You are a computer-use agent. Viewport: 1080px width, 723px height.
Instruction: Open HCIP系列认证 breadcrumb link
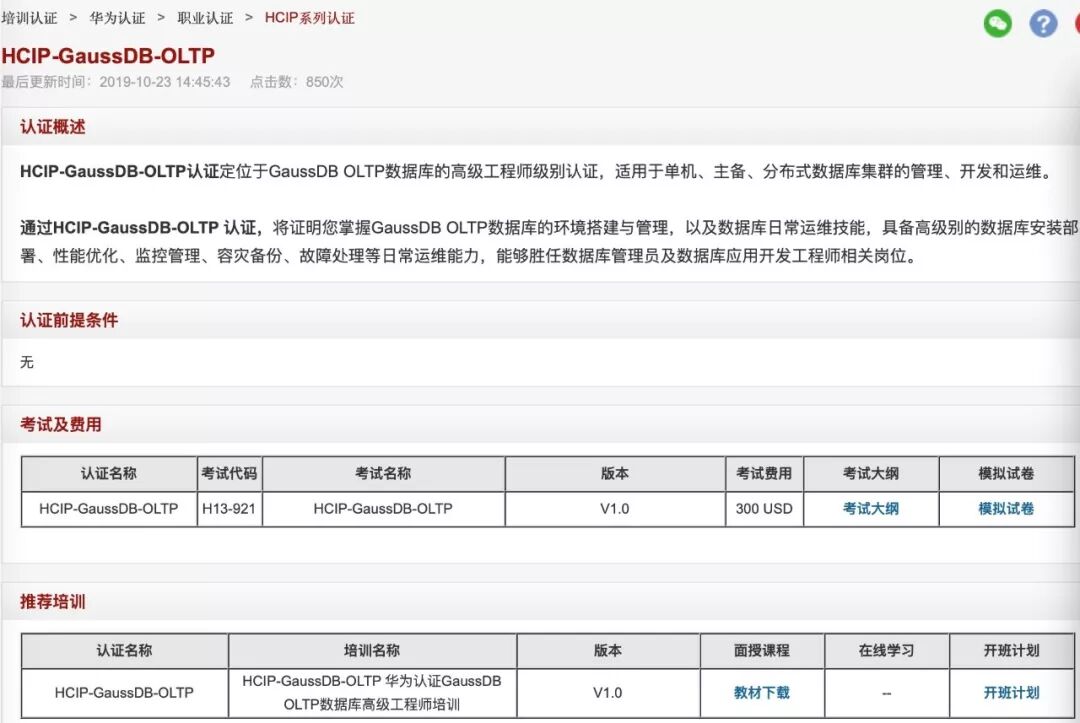(309, 18)
